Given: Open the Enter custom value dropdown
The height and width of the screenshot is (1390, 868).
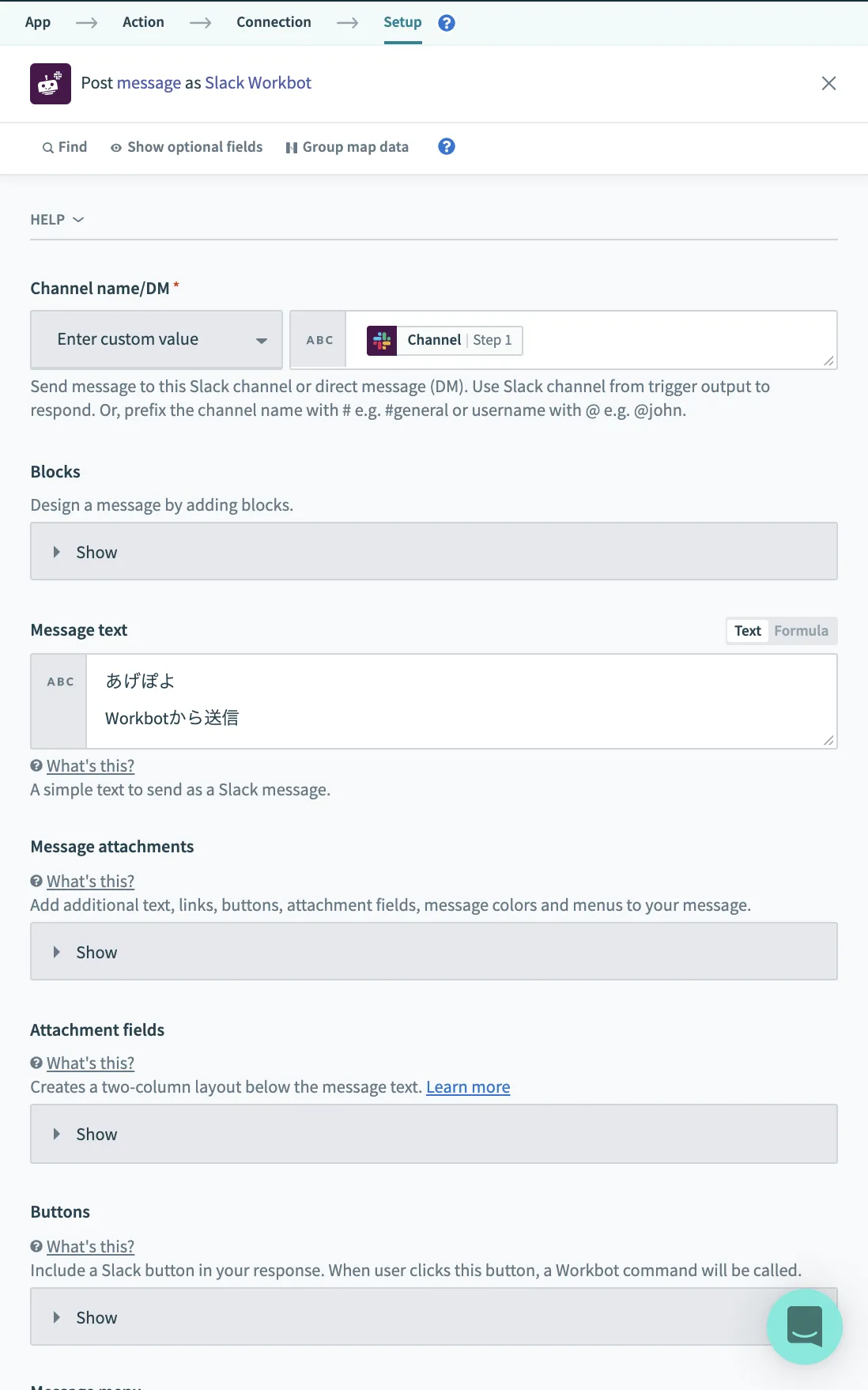Looking at the screenshot, I should point(157,340).
